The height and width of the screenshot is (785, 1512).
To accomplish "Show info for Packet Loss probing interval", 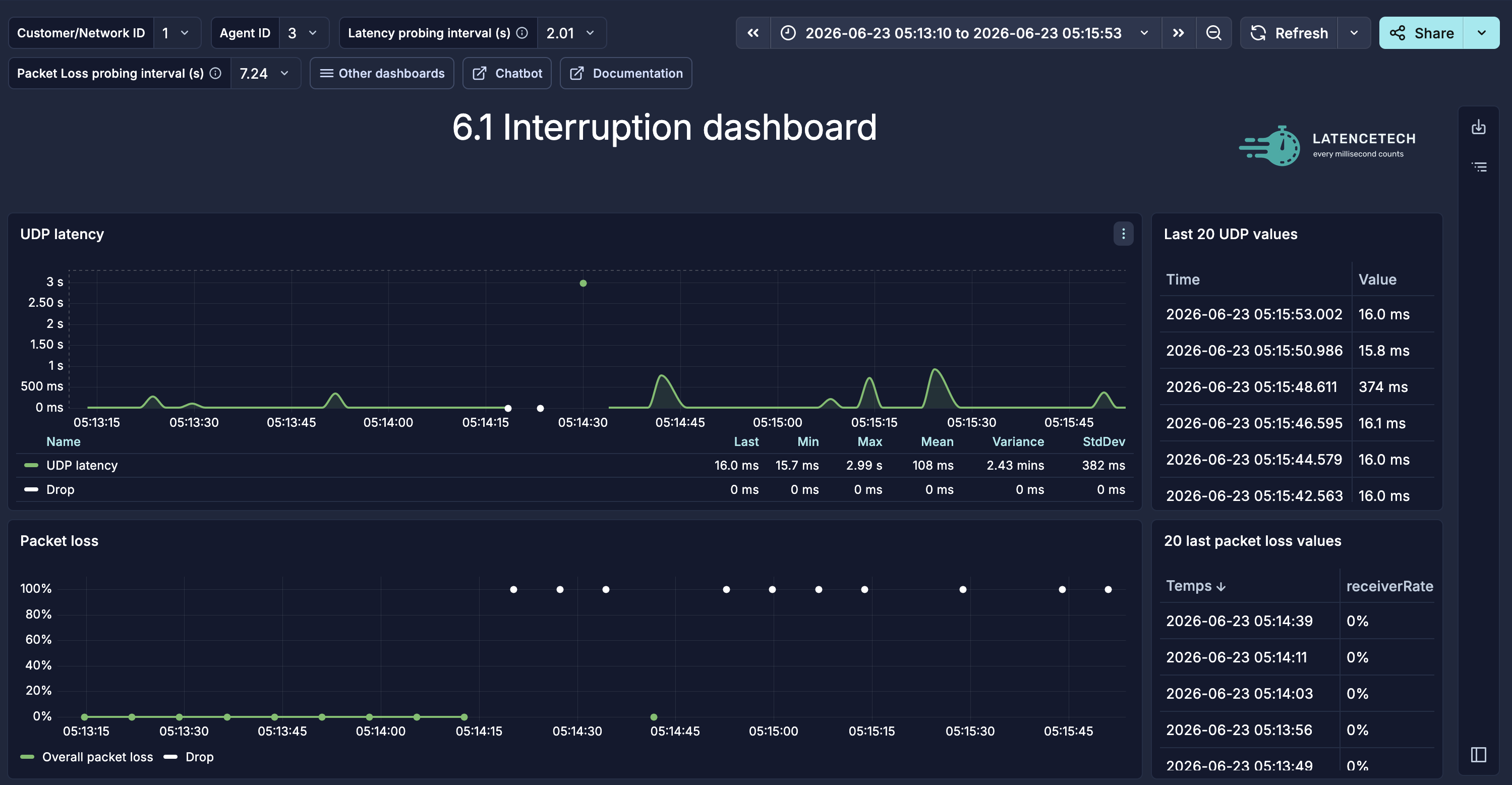I will pos(215,73).
